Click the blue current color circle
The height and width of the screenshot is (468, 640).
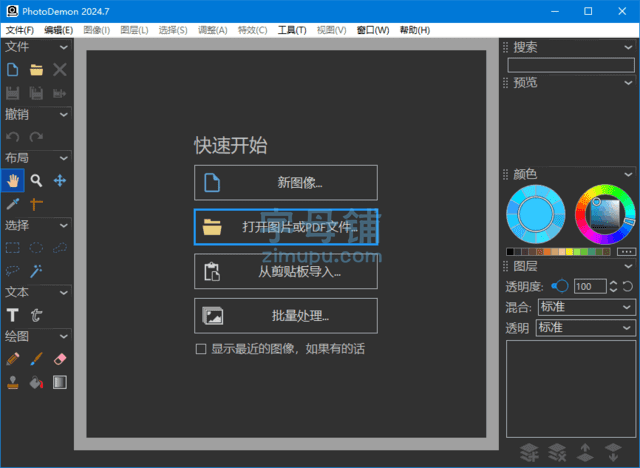536,214
